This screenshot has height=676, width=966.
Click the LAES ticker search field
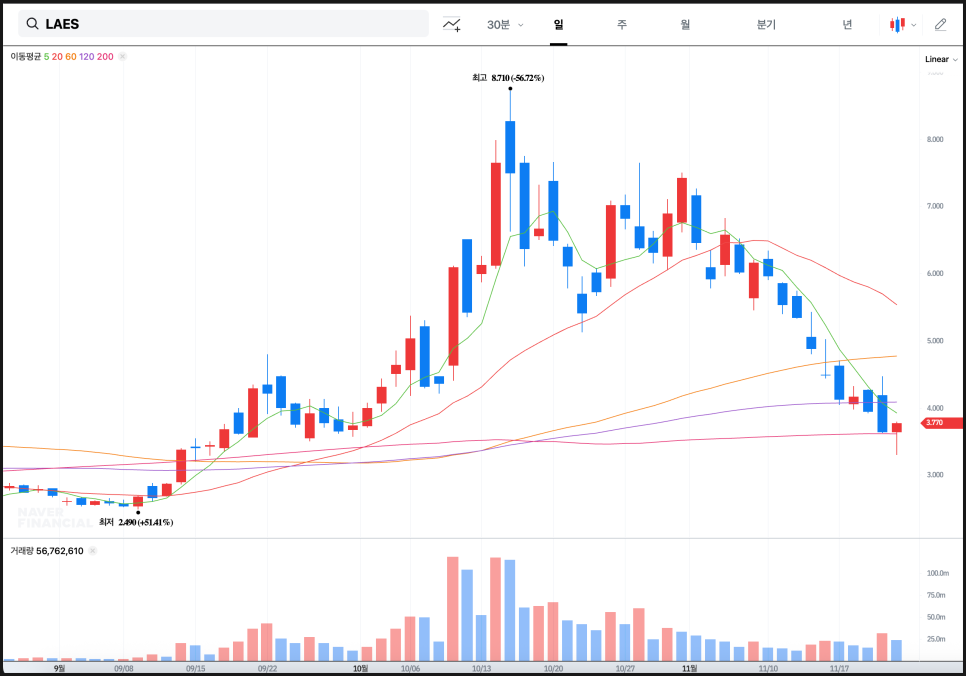tap(230, 24)
